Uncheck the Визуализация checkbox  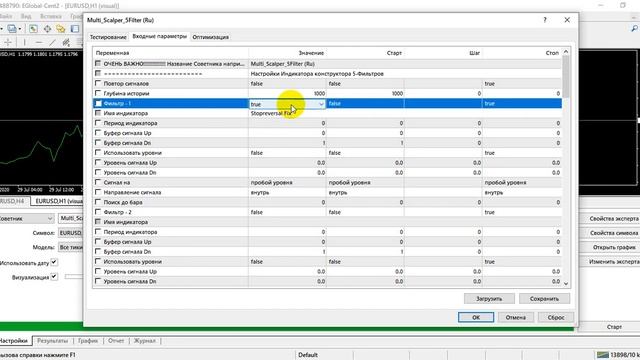[x=54, y=277]
